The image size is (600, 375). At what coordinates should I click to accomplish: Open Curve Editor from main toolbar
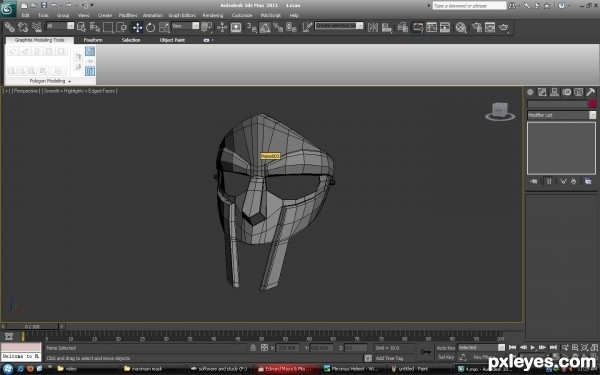click(431, 27)
